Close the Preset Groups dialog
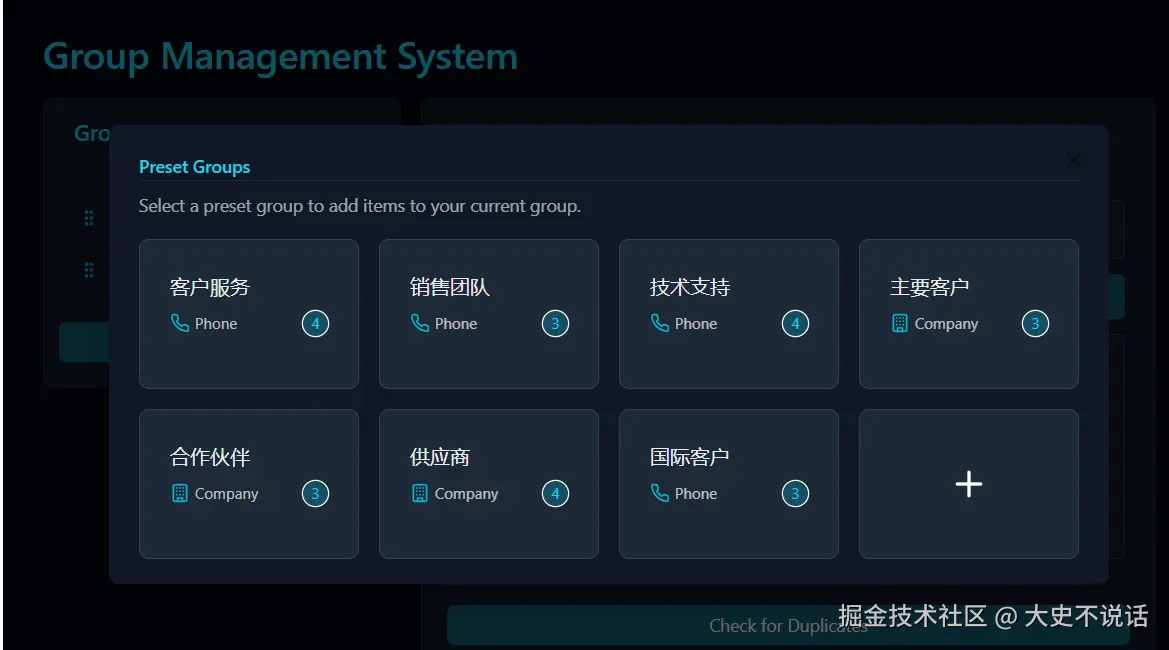Screen dimensions: 1169x650 (x=1074, y=160)
